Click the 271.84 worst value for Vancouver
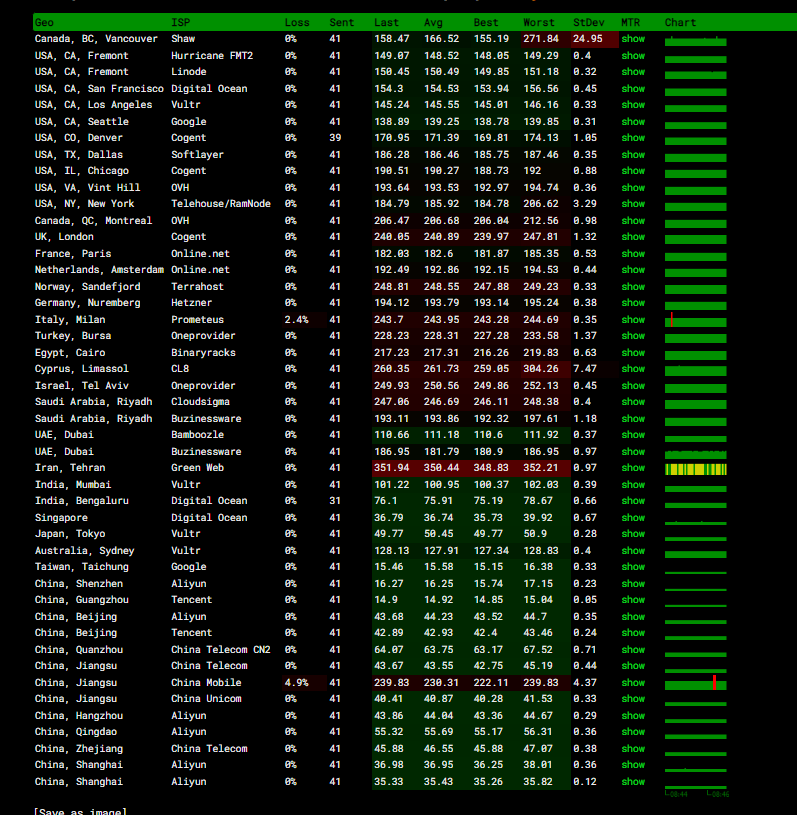This screenshot has height=815, width=797. pyautogui.click(x=541, y=39)
